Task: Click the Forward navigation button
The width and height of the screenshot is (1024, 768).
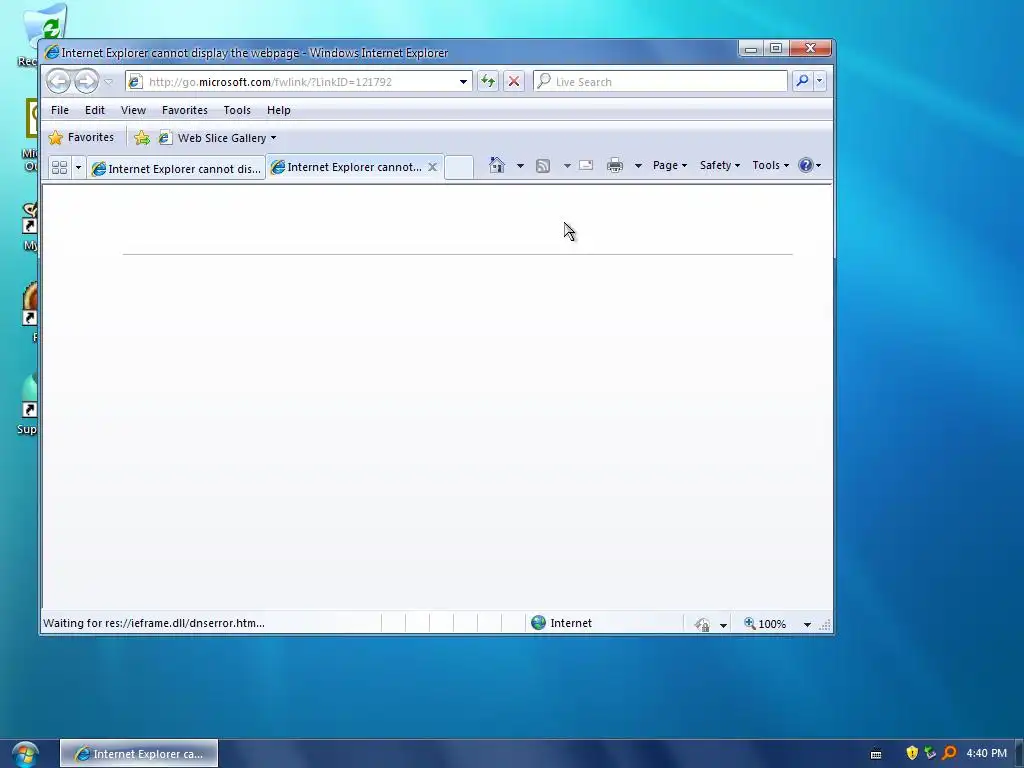Action: point(86,82)
